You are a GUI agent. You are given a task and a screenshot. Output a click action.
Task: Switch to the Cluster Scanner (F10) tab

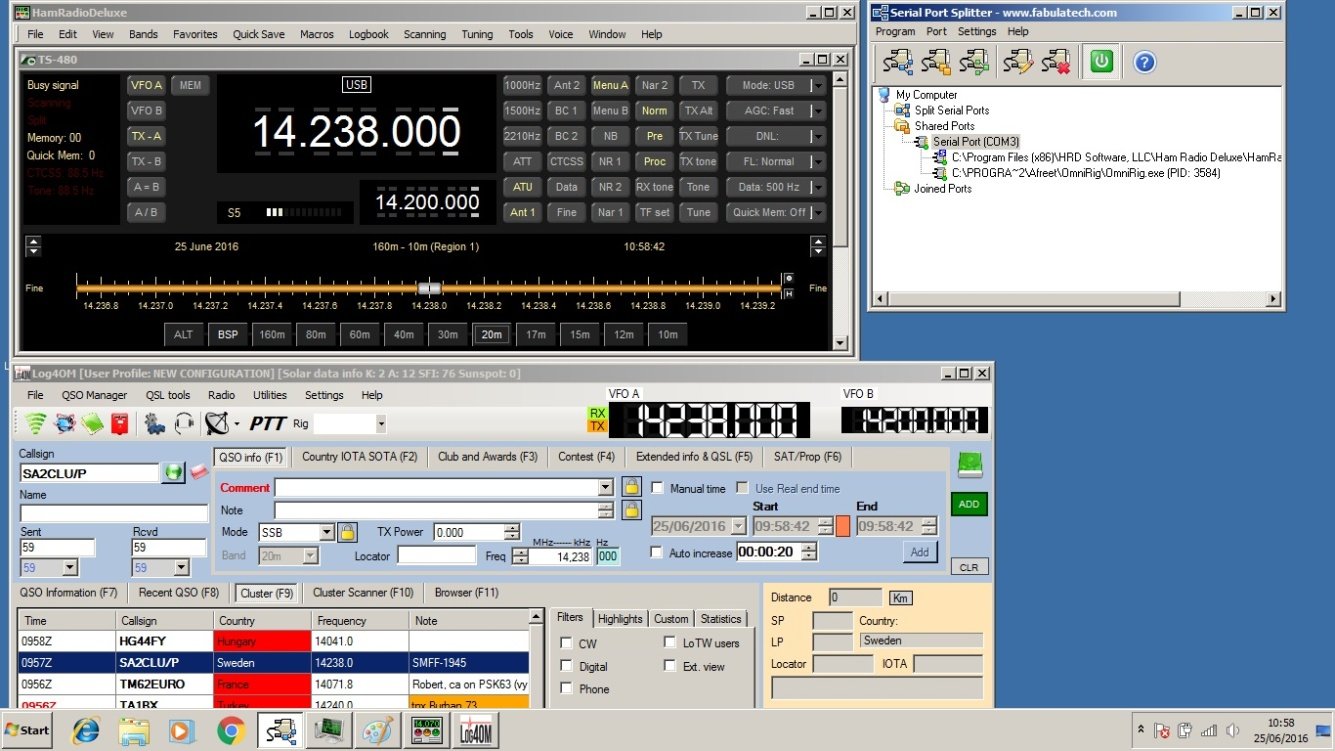point(363,593)
